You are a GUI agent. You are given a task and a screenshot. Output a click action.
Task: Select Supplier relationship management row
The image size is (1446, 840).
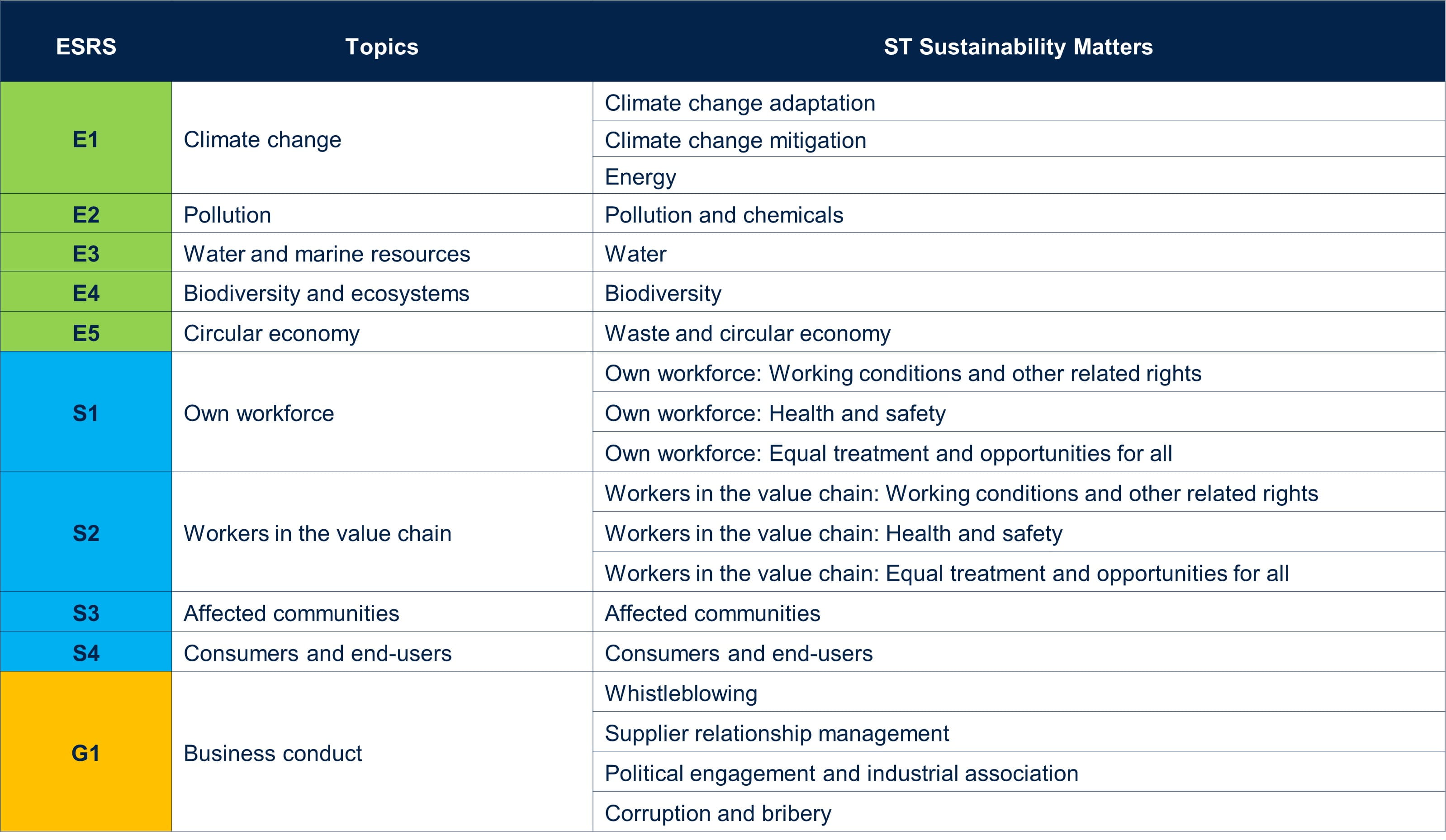[x=776, y=733]
